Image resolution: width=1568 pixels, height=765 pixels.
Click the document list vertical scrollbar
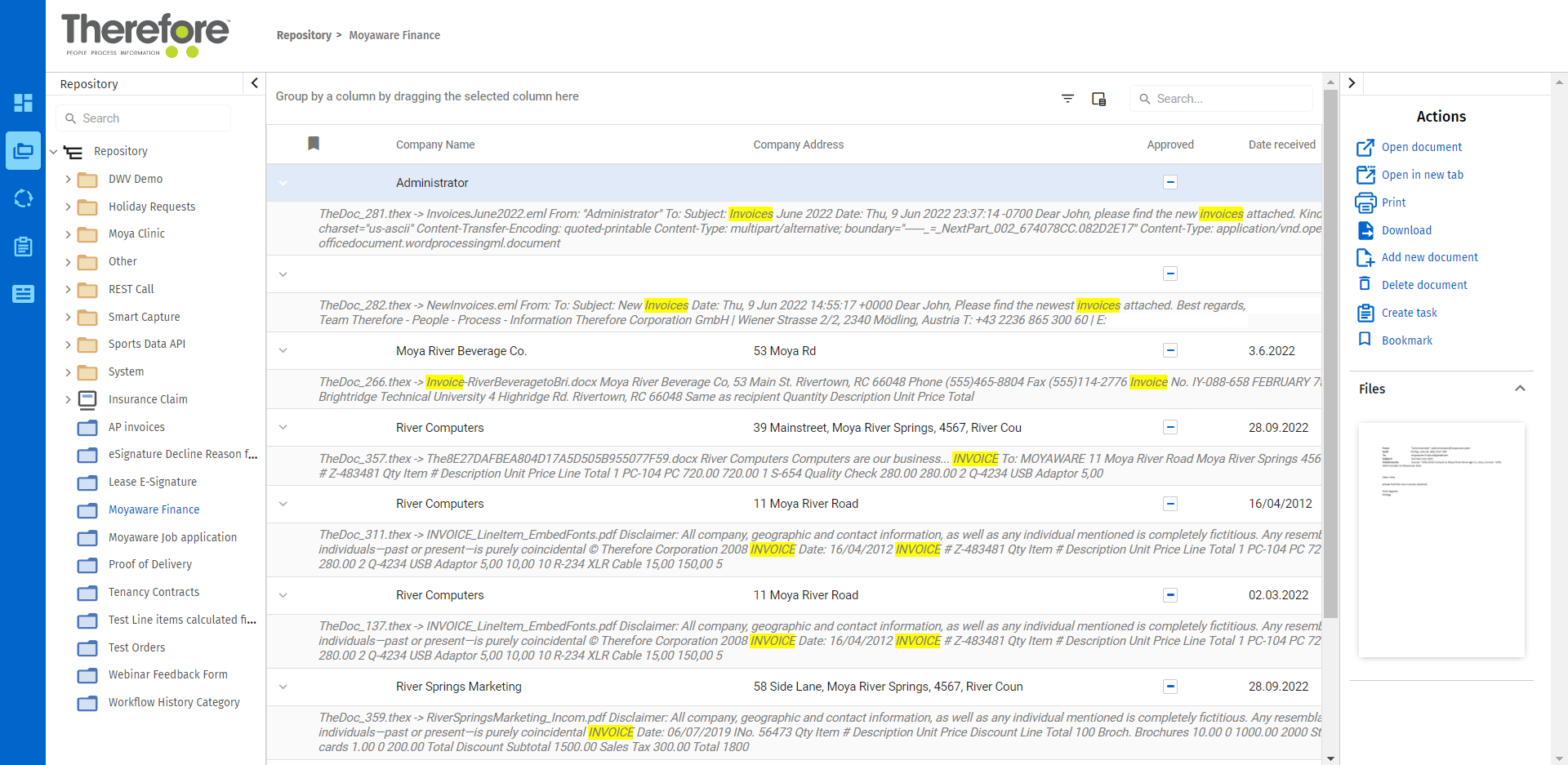point(1330,353)
